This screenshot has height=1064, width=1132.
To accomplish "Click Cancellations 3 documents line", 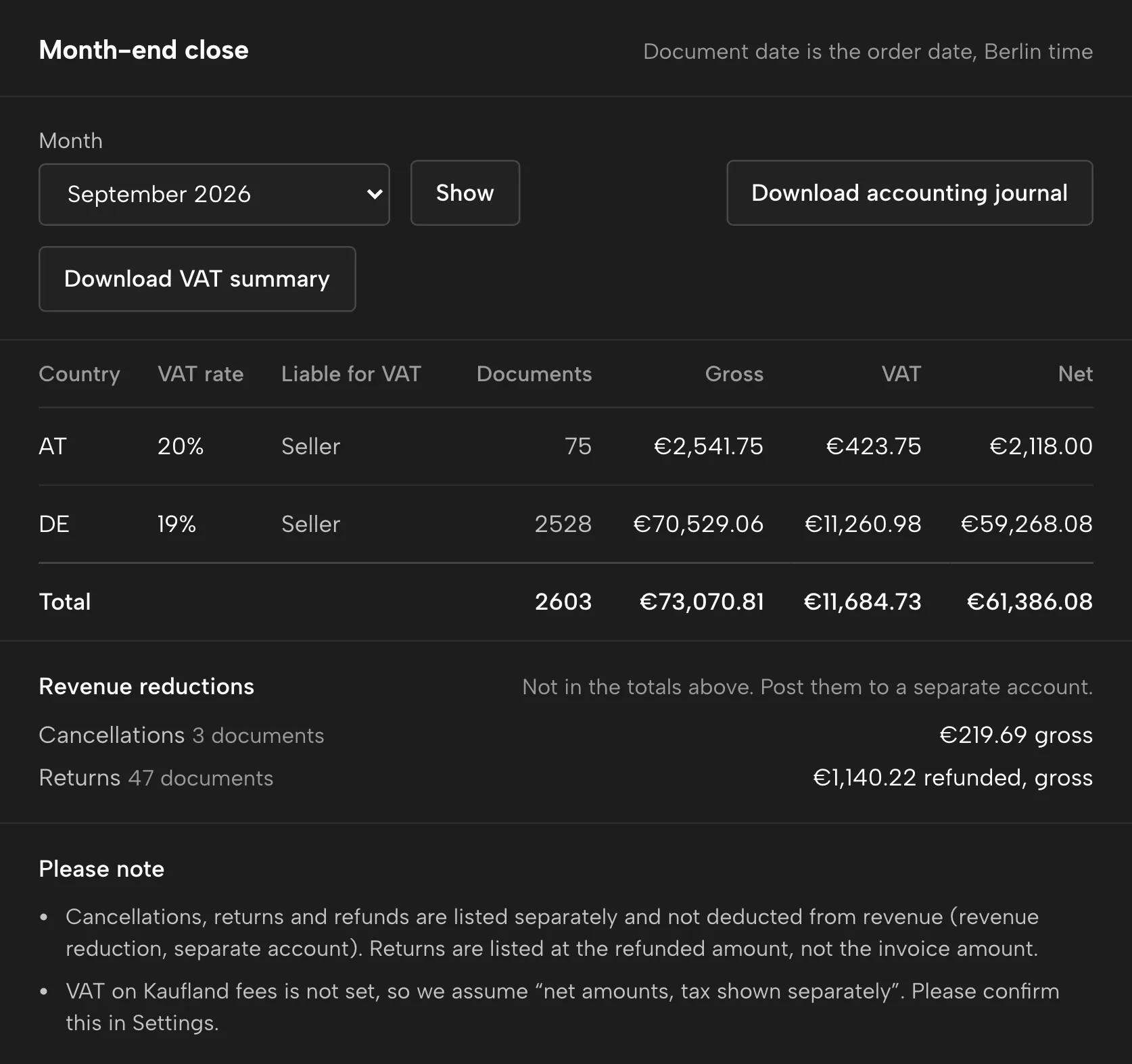I will click(181, 735).
